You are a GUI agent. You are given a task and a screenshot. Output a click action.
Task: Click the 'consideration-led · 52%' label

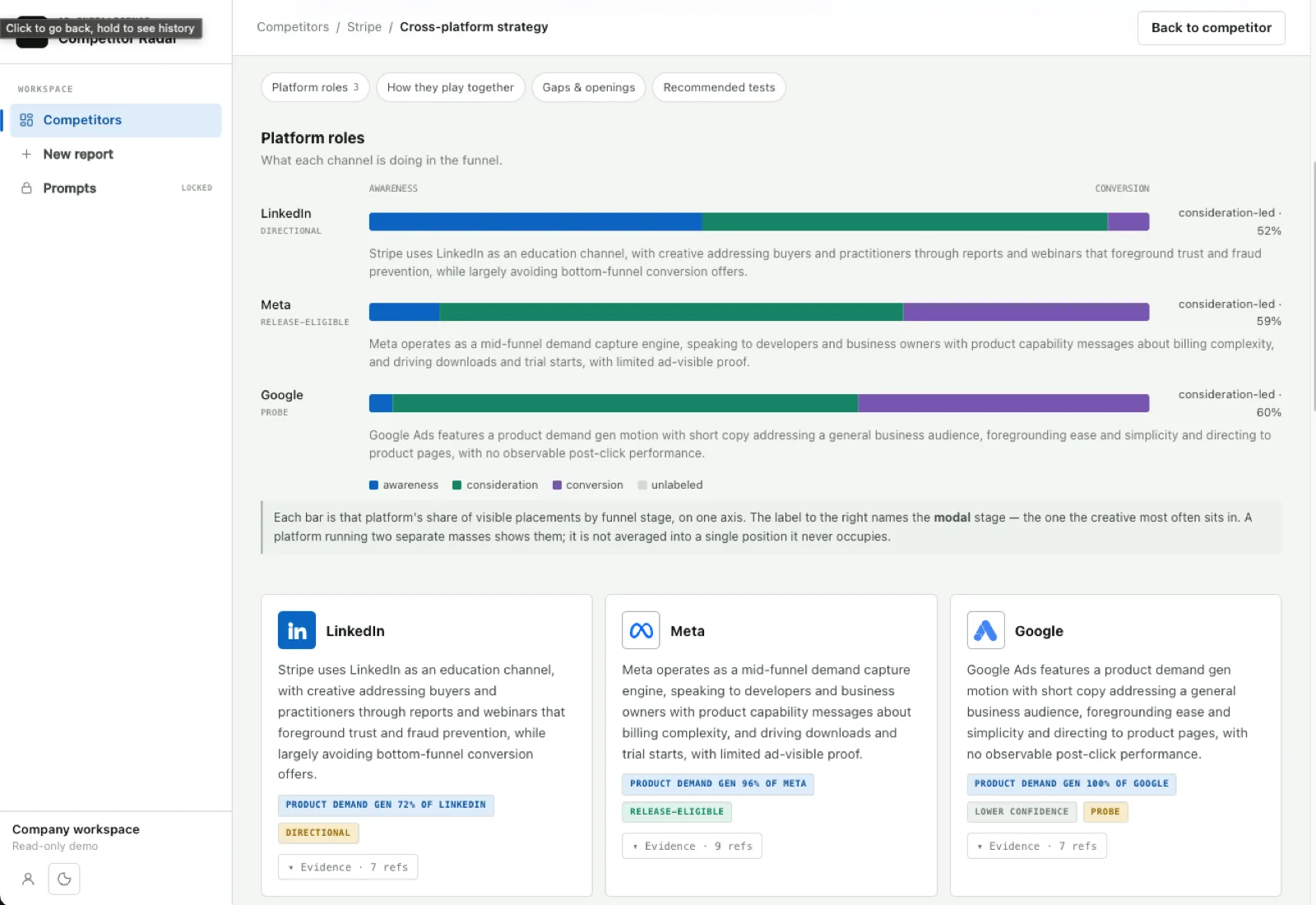coord(1230,222)
